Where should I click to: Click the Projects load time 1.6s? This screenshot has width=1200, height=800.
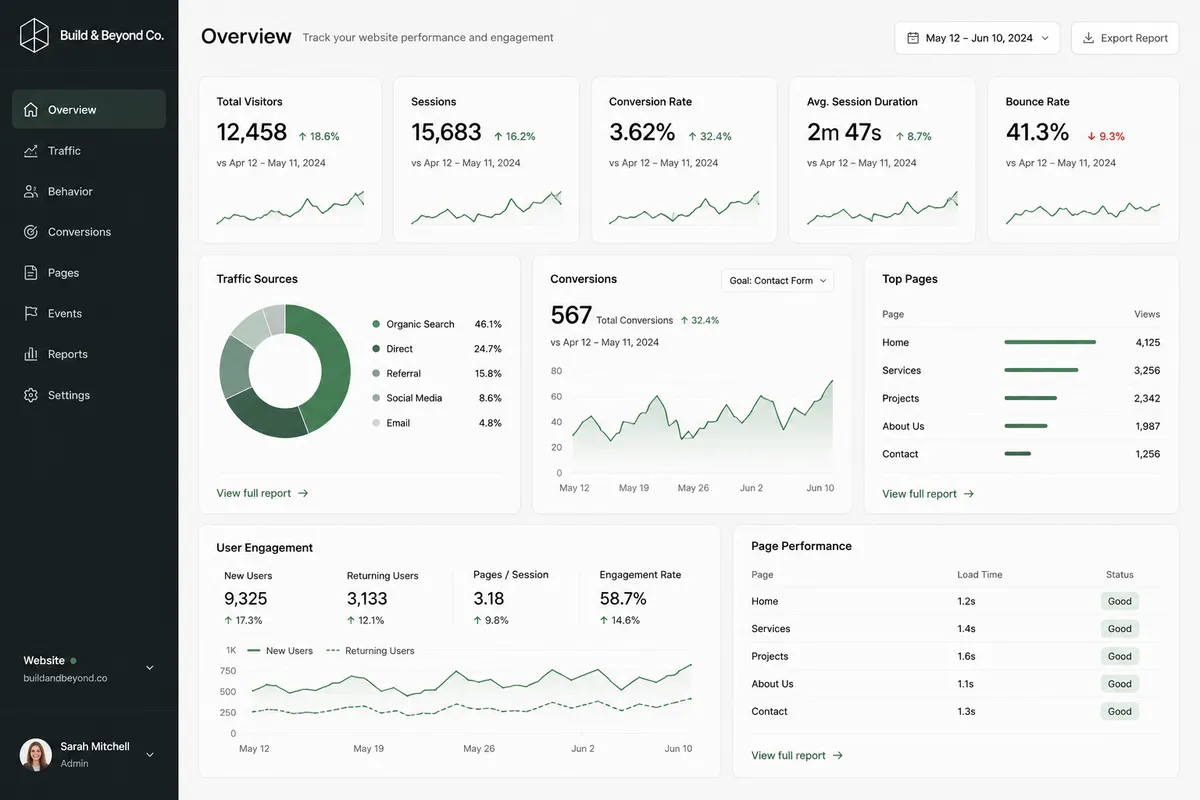point(966,656)
